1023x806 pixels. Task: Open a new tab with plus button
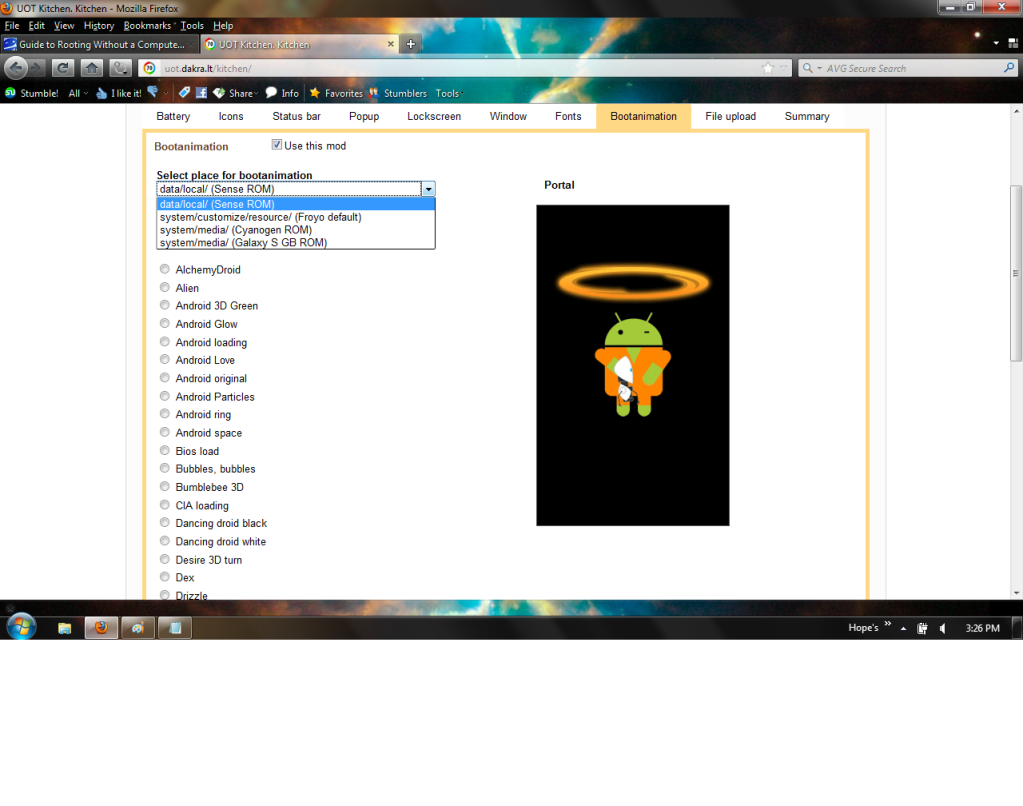coord(410,44)
